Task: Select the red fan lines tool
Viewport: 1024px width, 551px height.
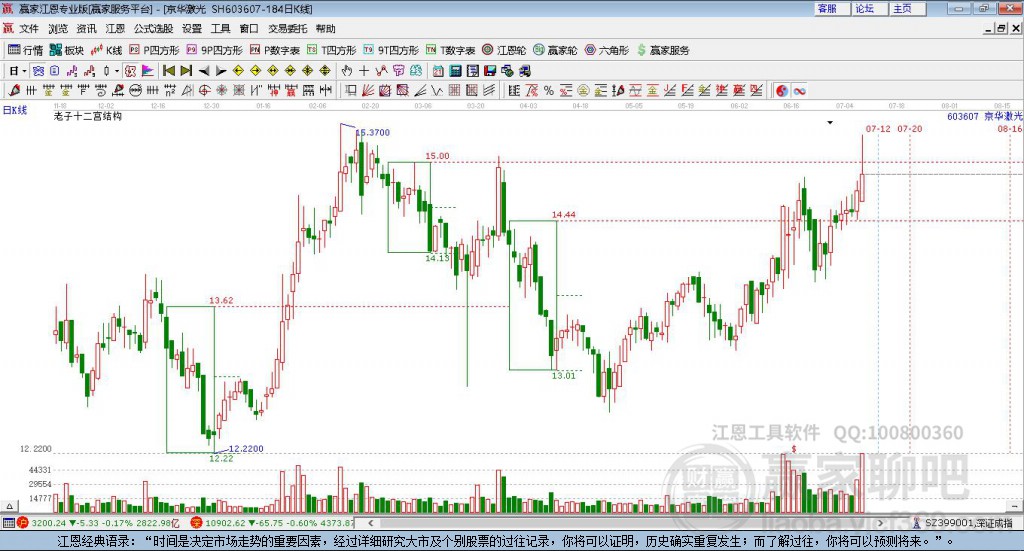Action: click(367, 91)
